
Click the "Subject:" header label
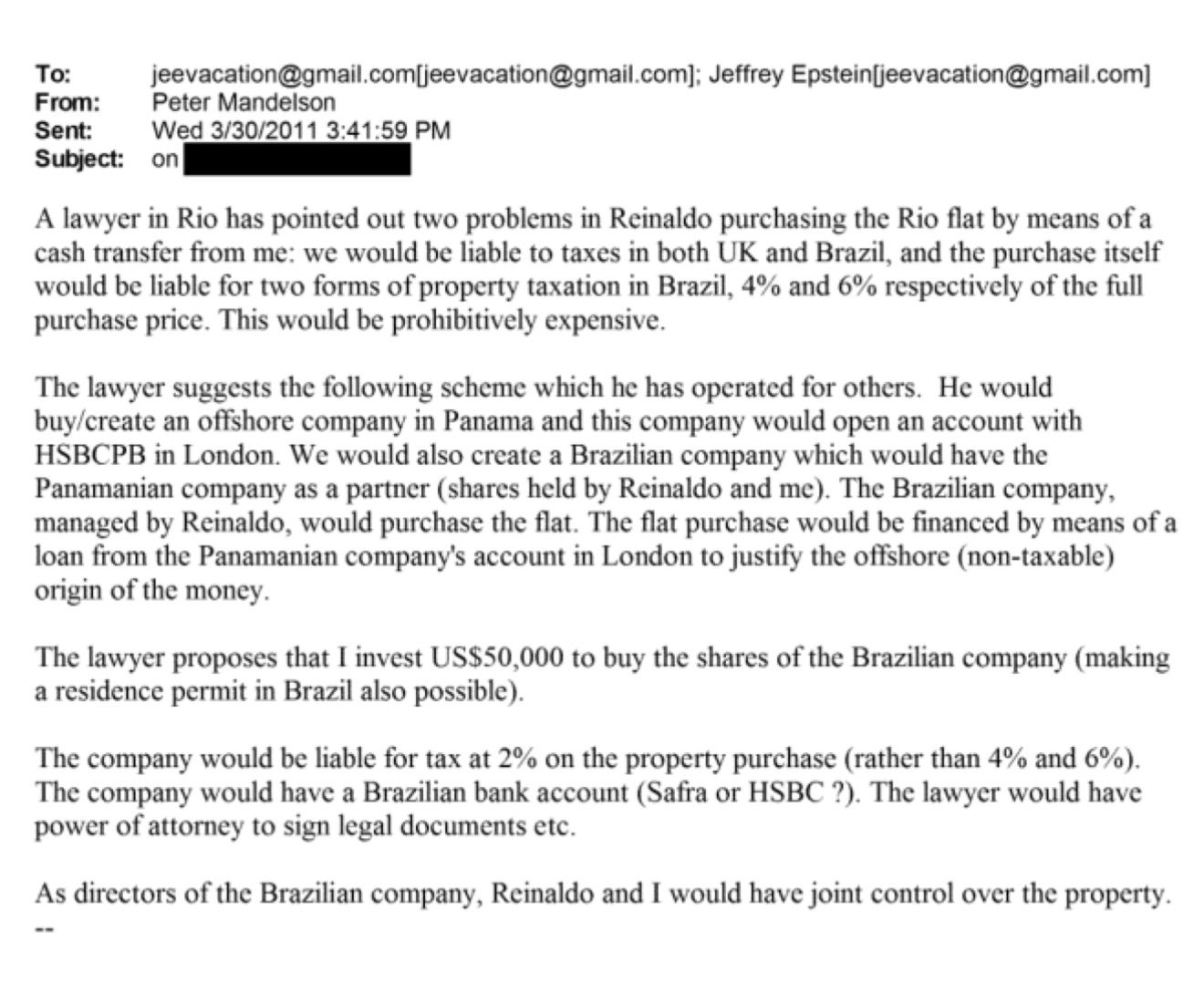(79, 159)
